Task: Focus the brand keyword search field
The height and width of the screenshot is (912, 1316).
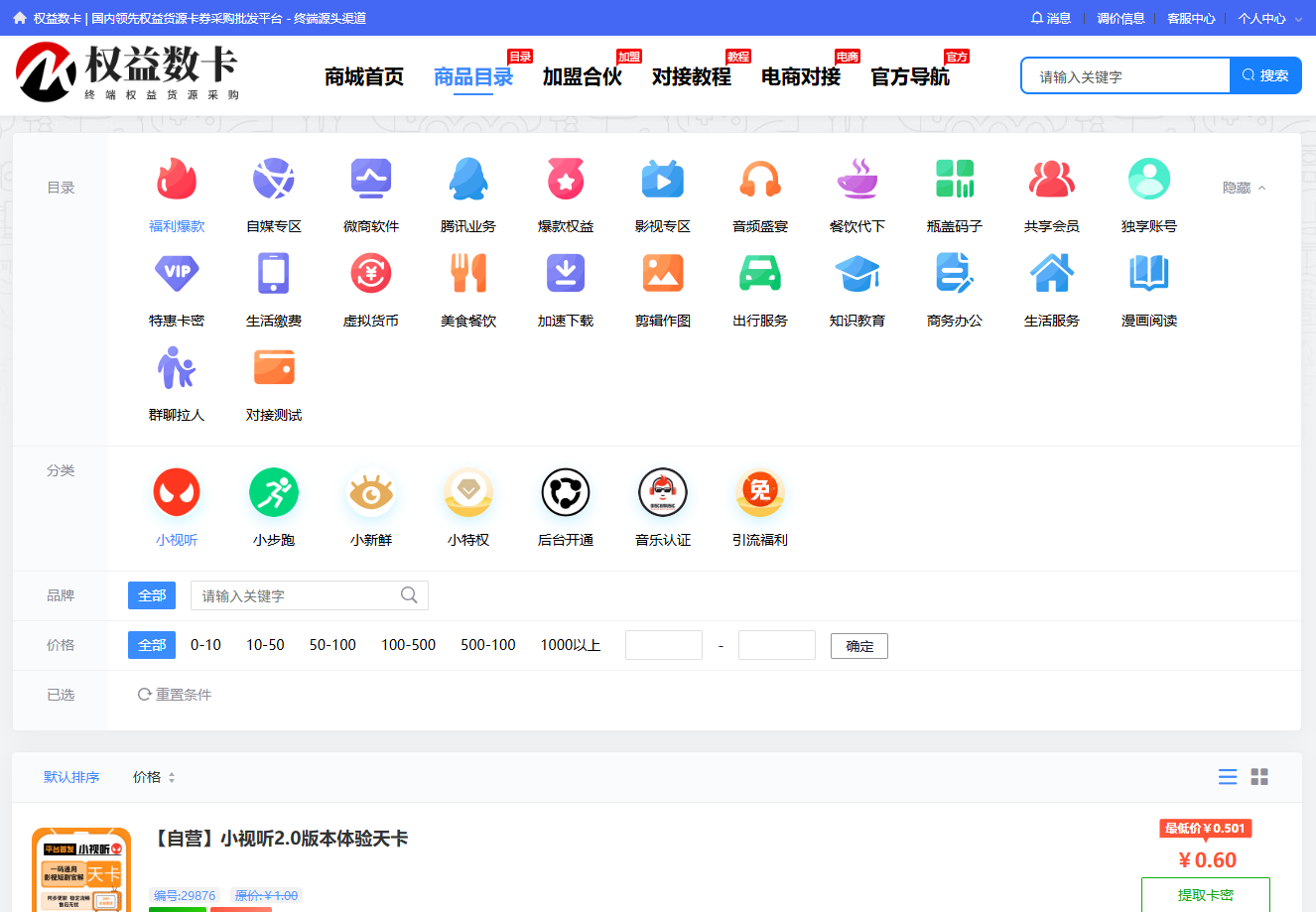Action: pyautogui.click(x=310, y=595)
